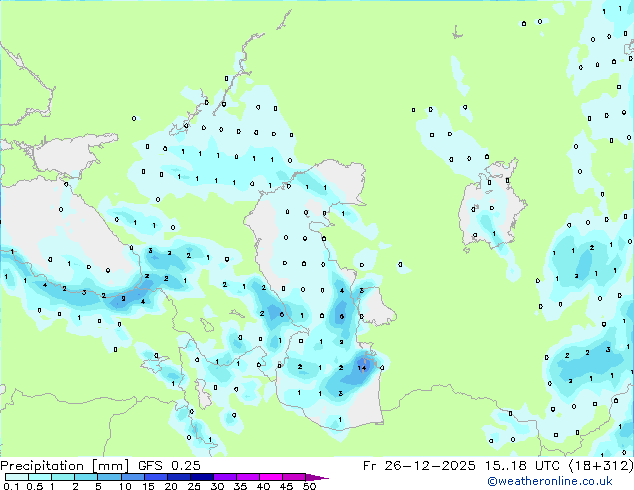Click the '15..18 UTC' time label
Image resolution: width=634 pixels, height=490 pixels.
[523, 466]
